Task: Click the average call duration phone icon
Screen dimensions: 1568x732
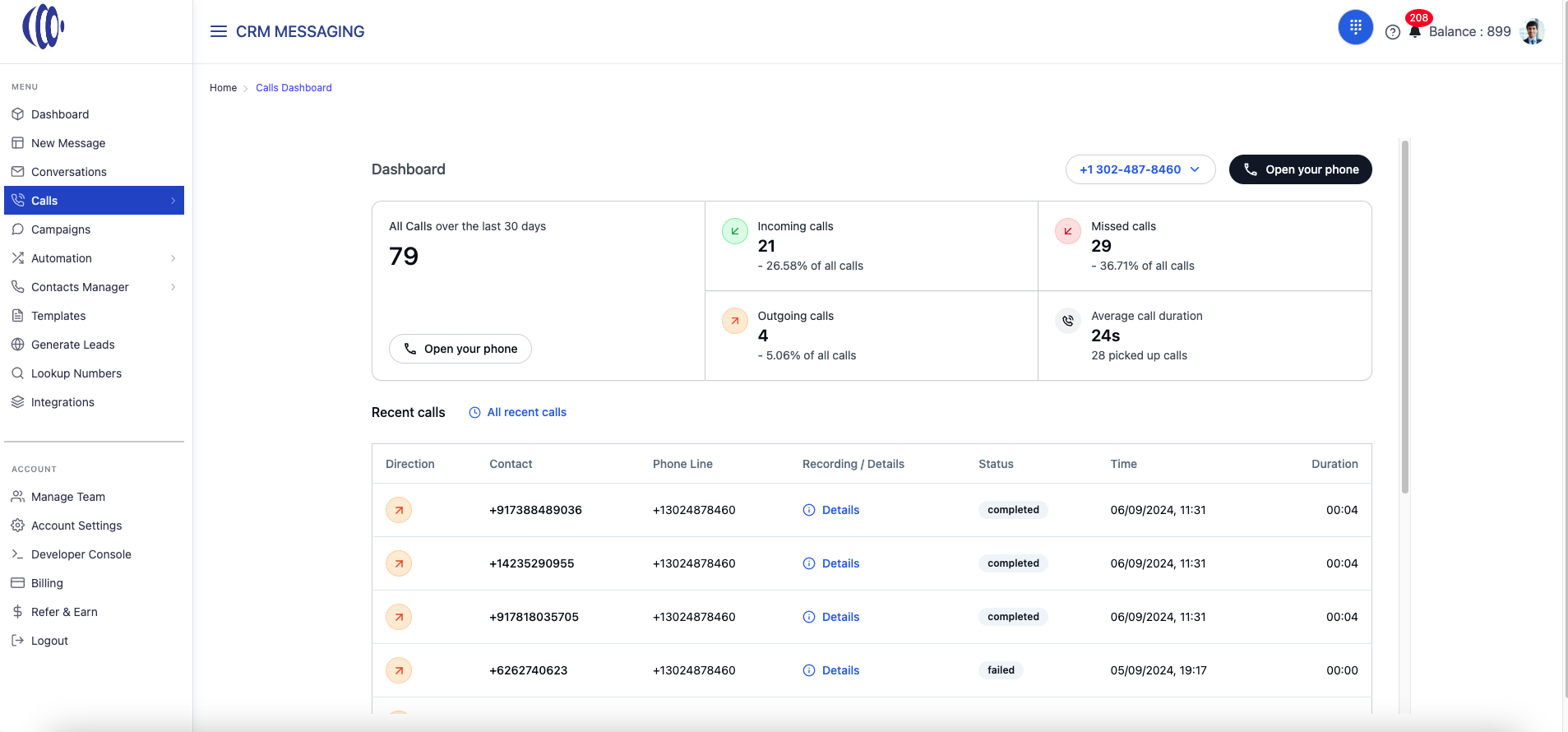Action: (x=1068, y=321)
